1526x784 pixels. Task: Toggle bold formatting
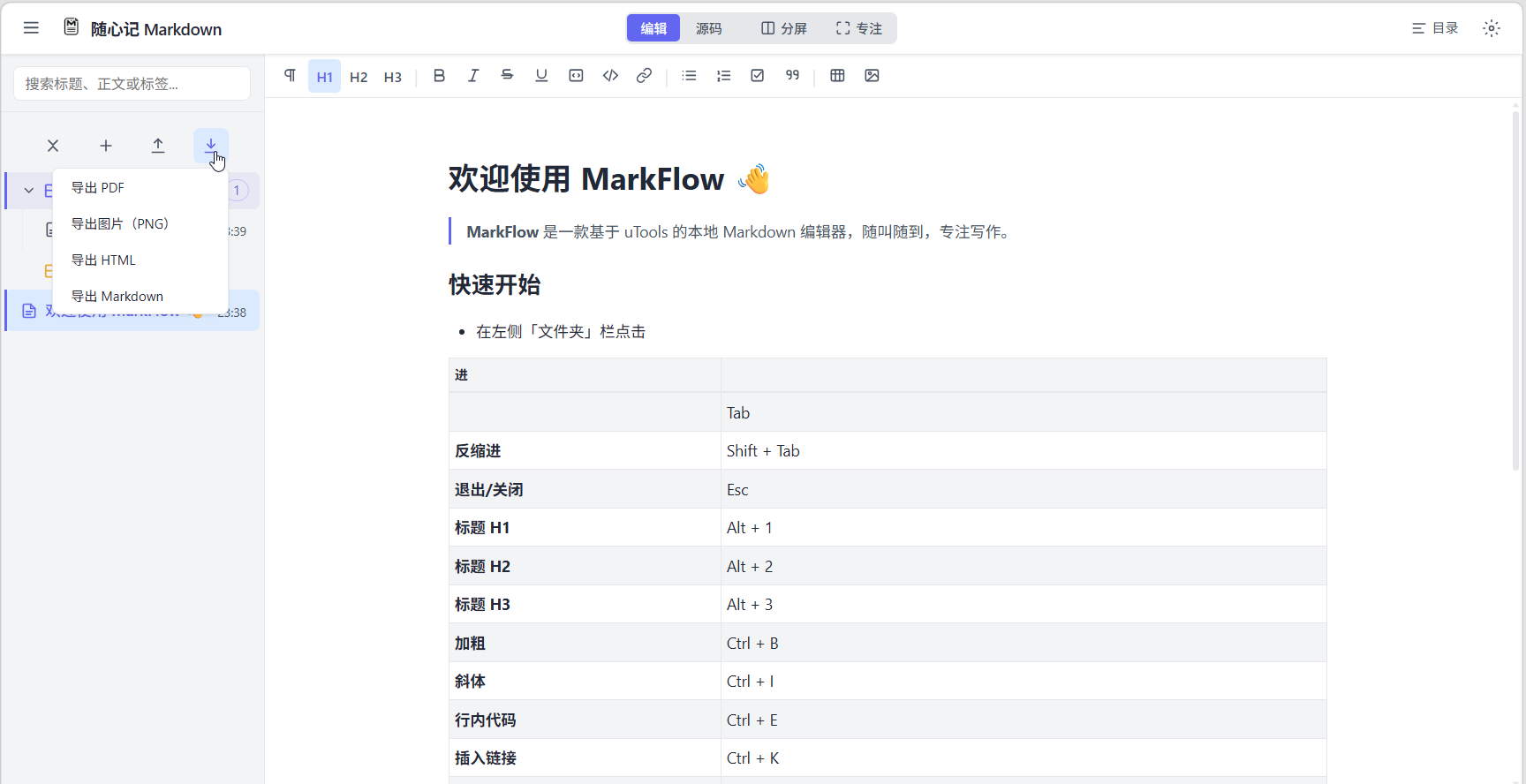pos(439,76)
